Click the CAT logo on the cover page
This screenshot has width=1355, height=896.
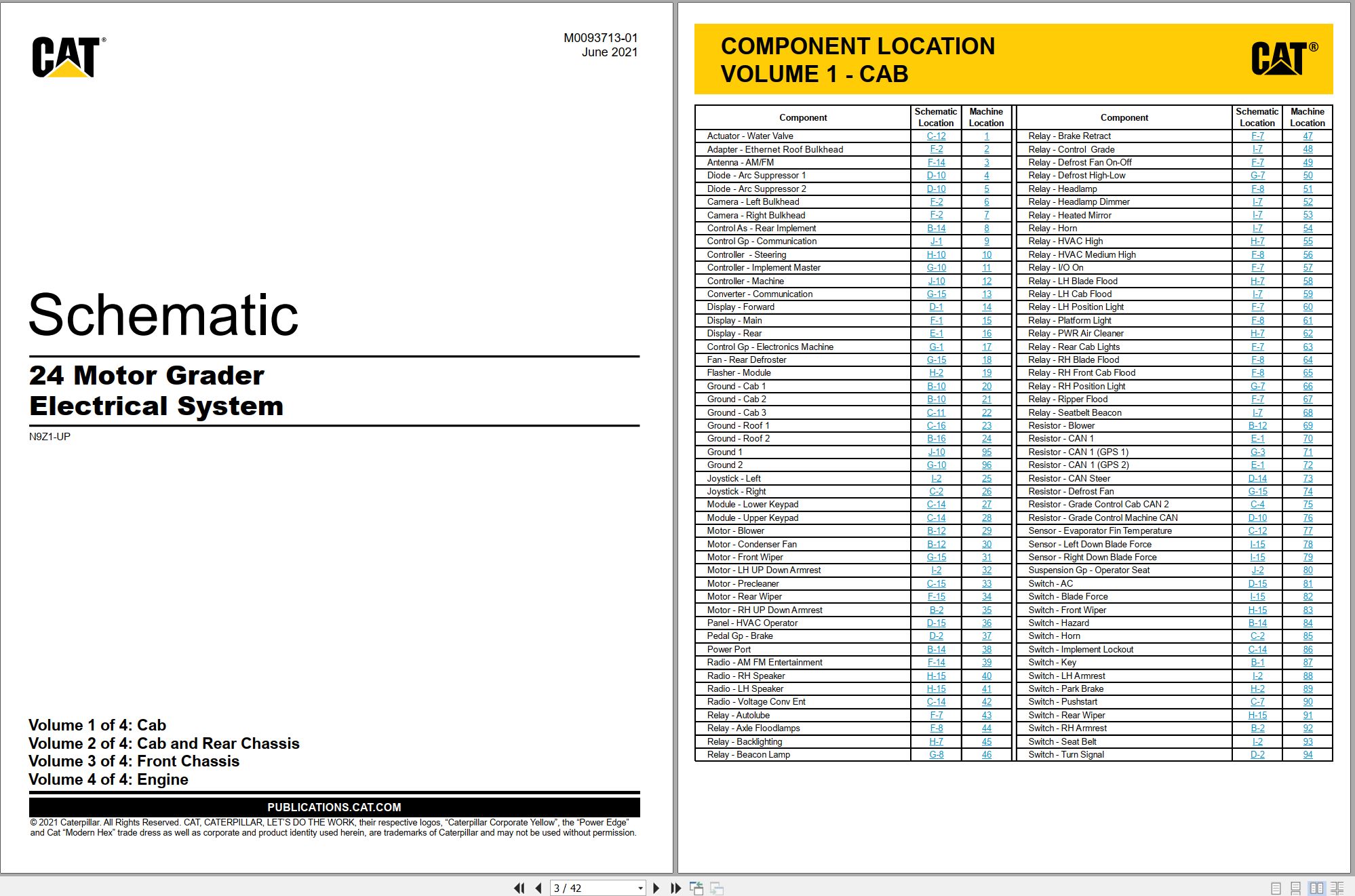coord(68,57)
